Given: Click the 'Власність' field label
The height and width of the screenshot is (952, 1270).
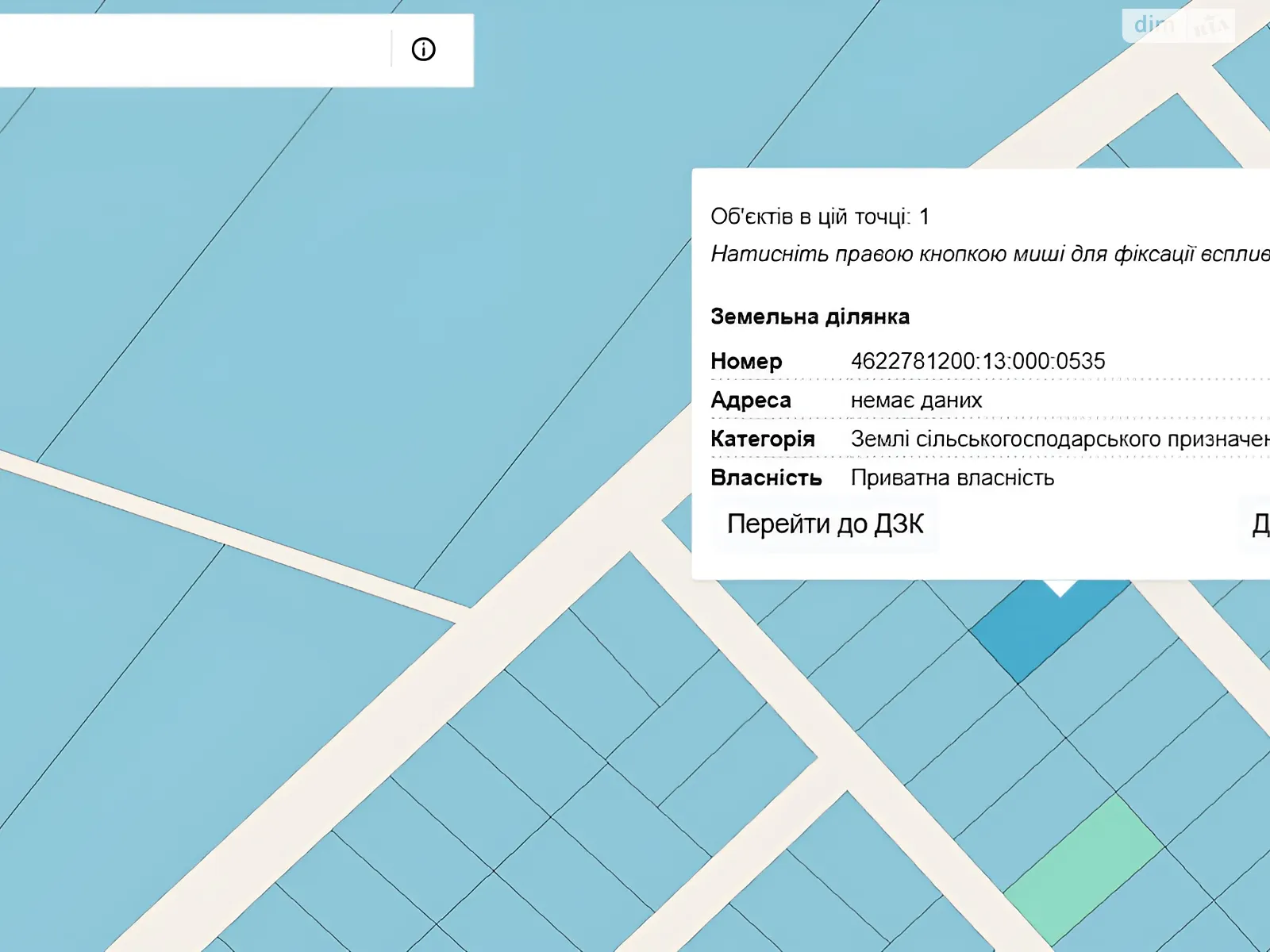Looking at the screenshot, I should point(765,478).
